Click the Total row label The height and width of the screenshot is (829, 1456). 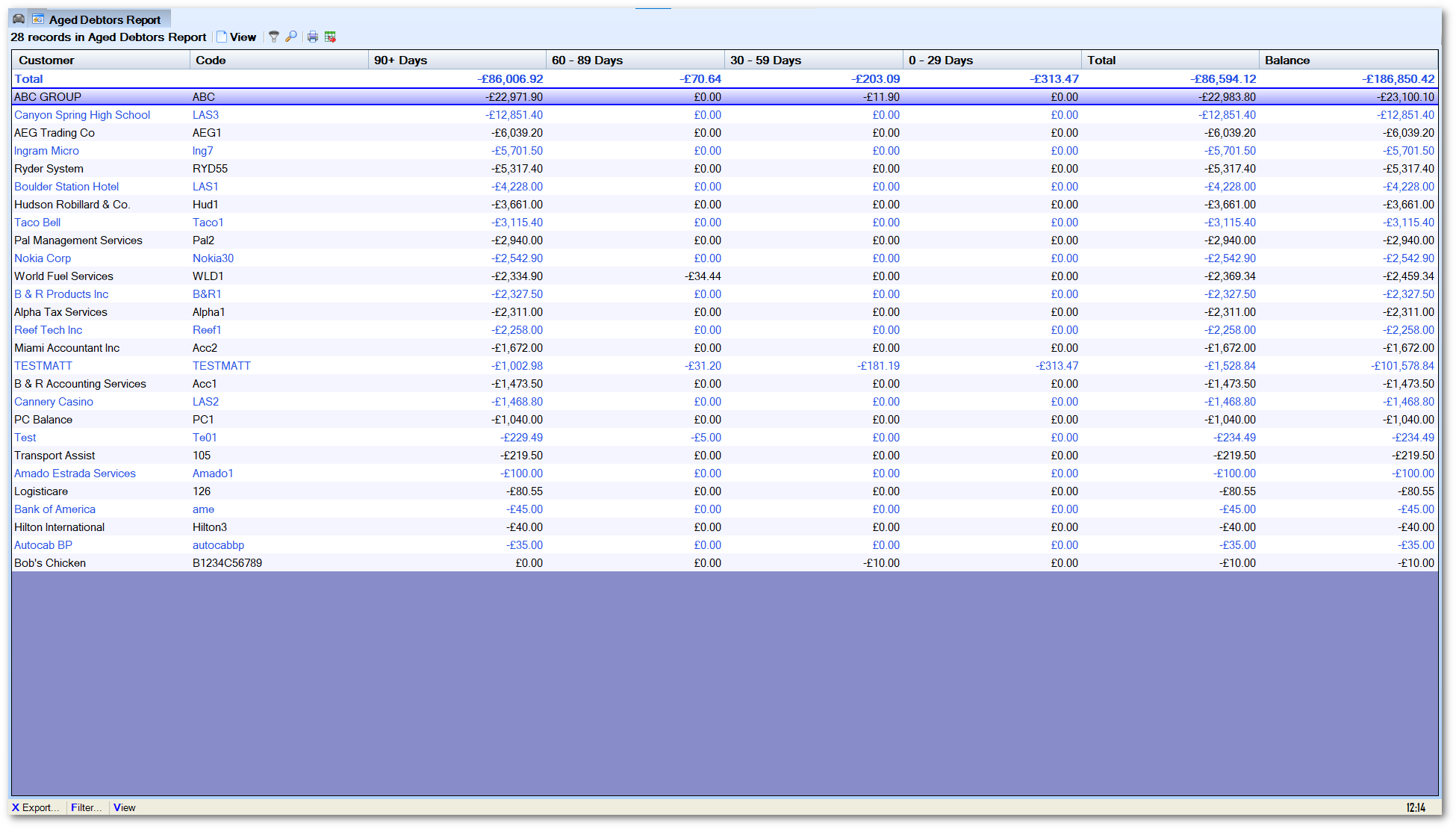(x=28, y=79)
